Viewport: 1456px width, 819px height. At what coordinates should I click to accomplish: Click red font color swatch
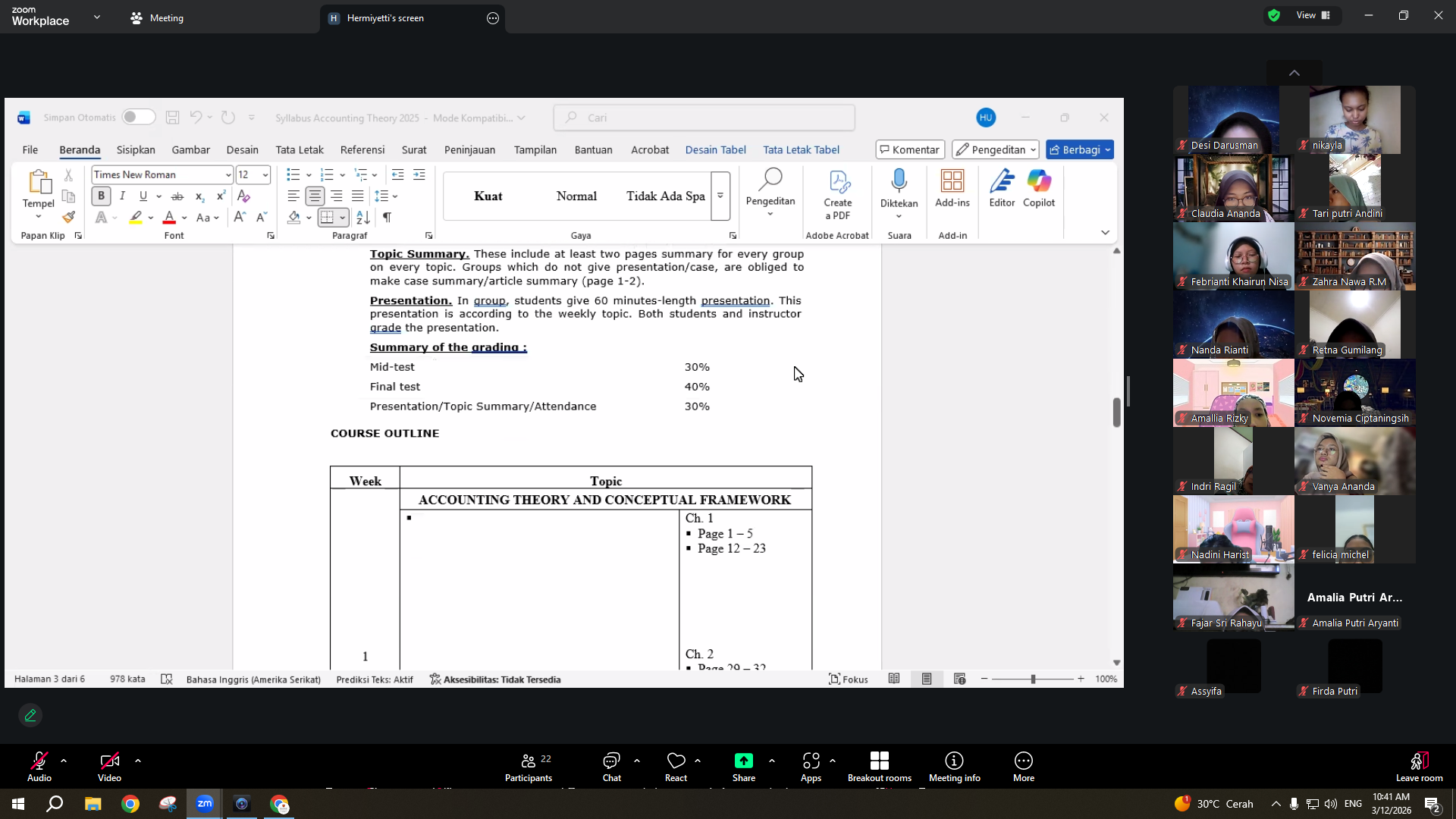(x=169, y=218)
